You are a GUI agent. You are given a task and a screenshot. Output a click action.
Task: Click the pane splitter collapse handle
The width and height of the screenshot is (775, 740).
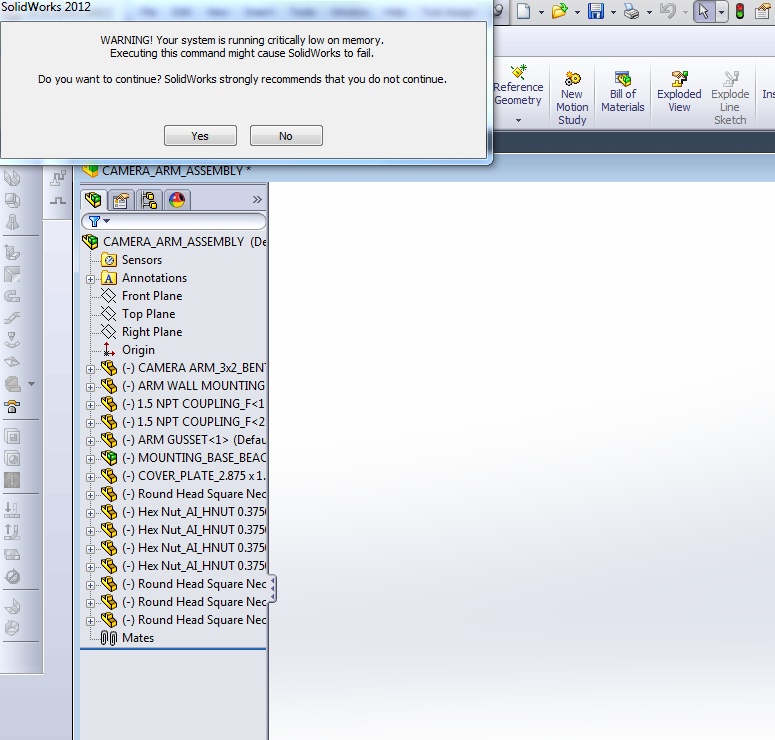pyautogui.click(x=272, y=589)
